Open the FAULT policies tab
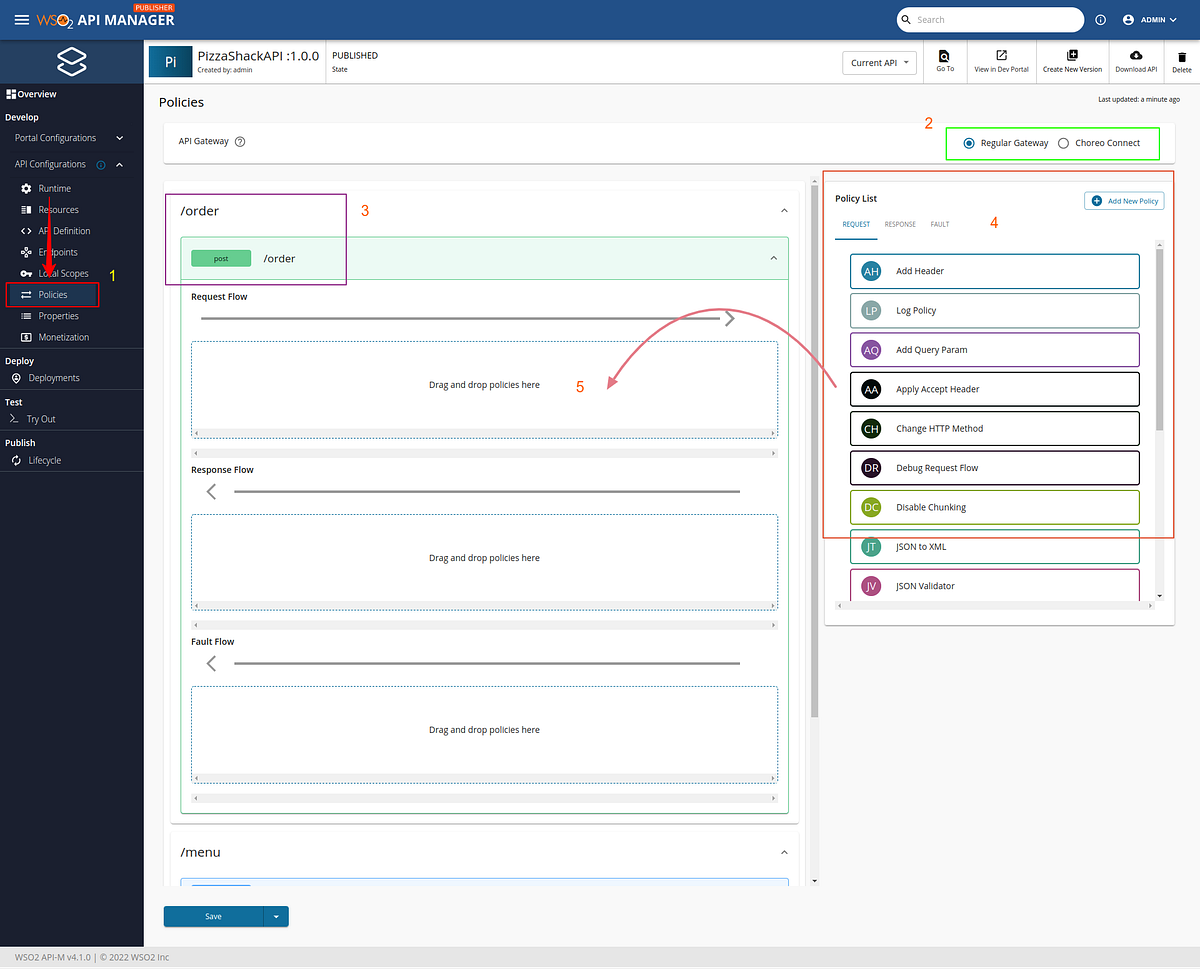 tap(939, 224)
